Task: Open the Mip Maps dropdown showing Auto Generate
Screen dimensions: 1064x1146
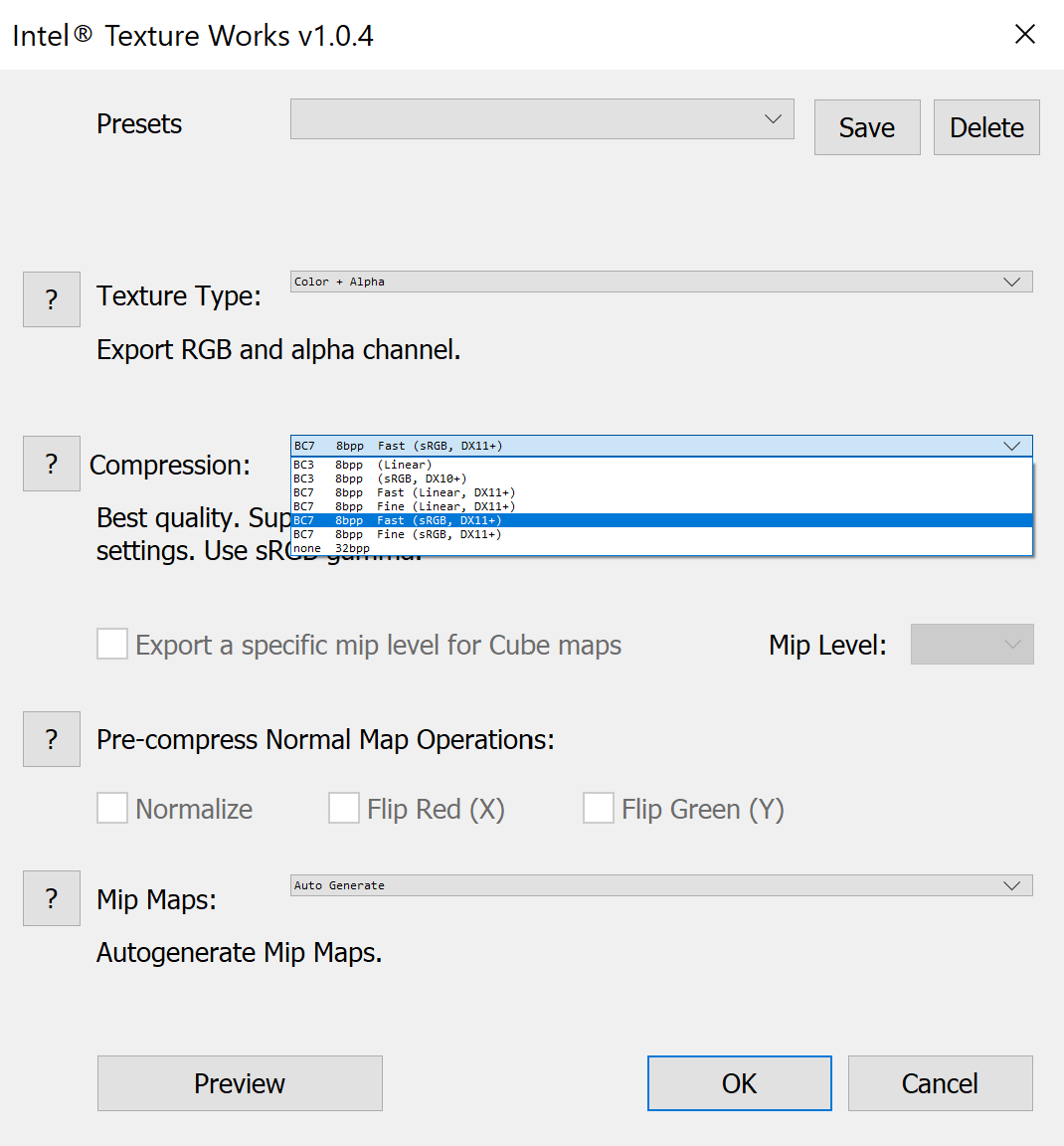Action: tap(661, 885)
